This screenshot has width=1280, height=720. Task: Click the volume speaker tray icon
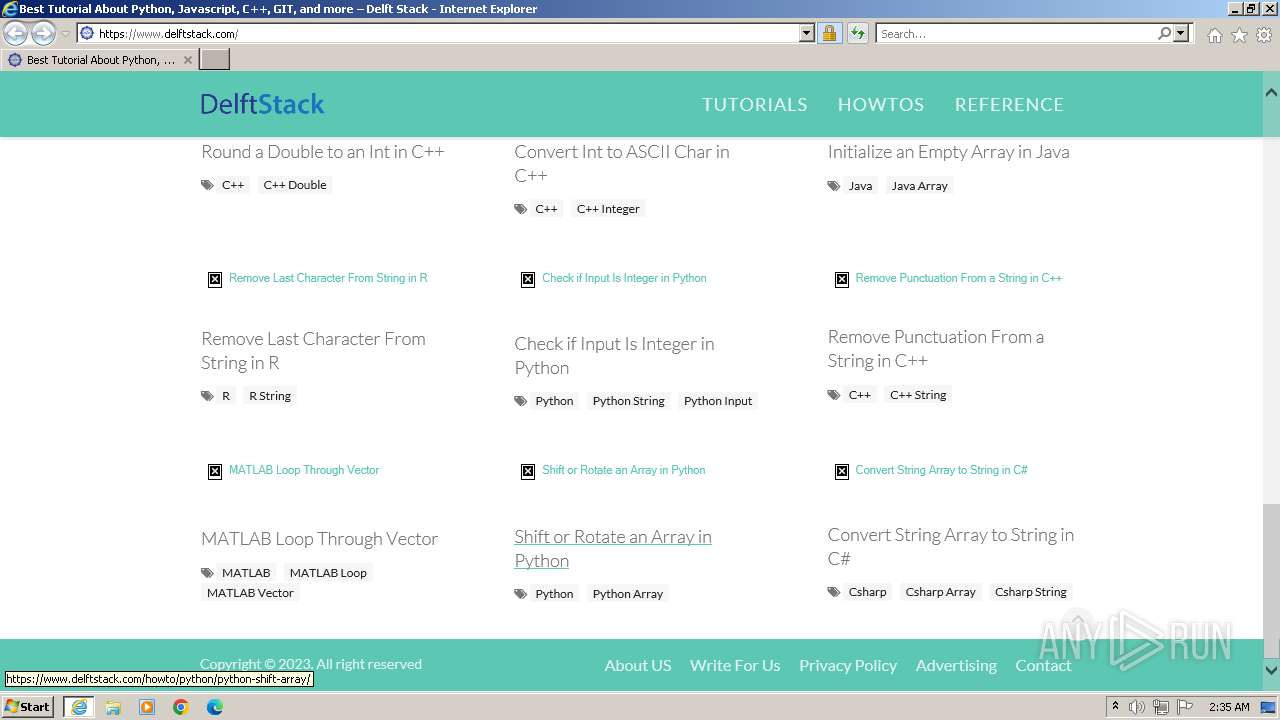(x=1137, y=707)
